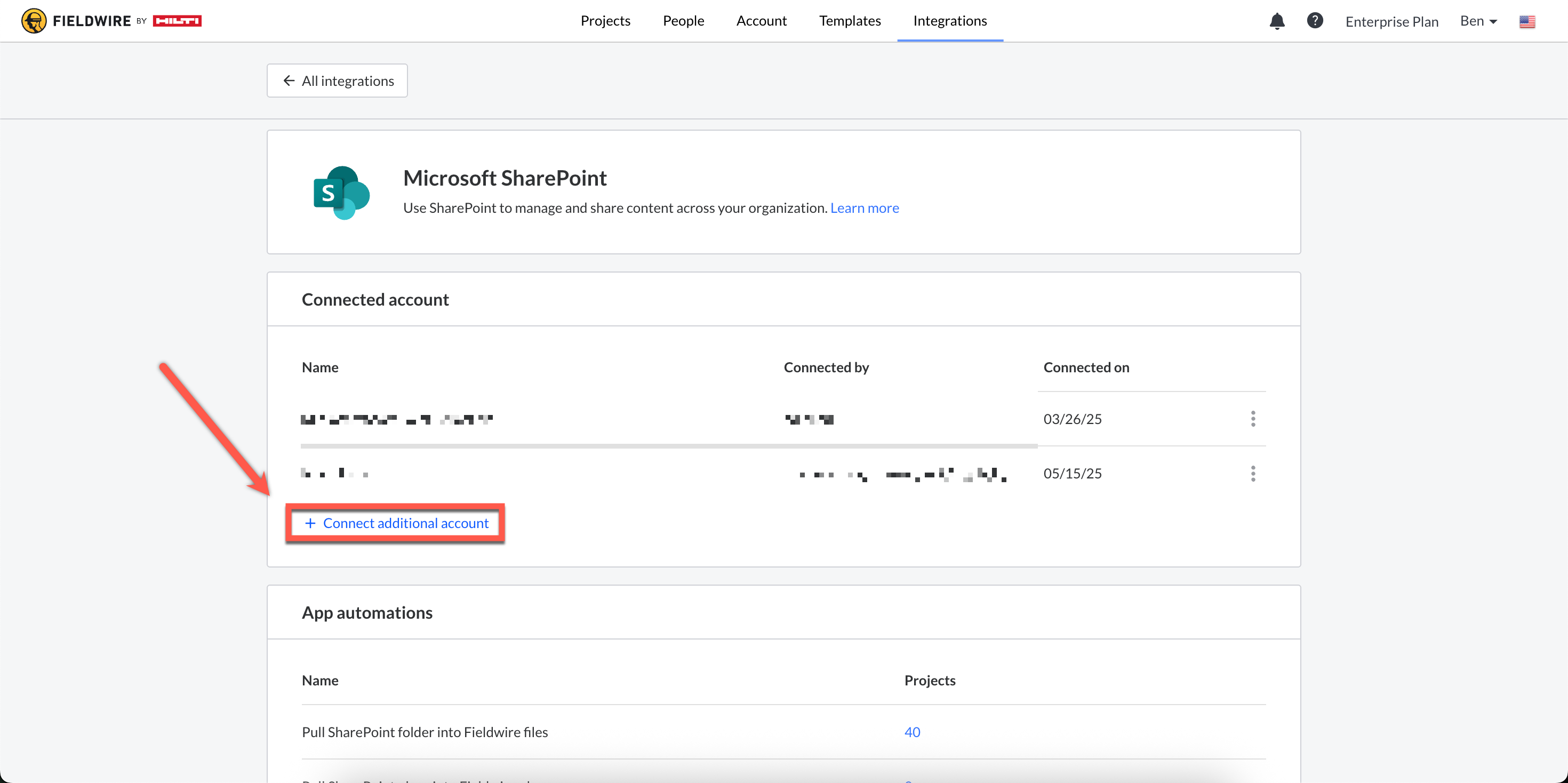Go back to All integrations

pos(337,81)
